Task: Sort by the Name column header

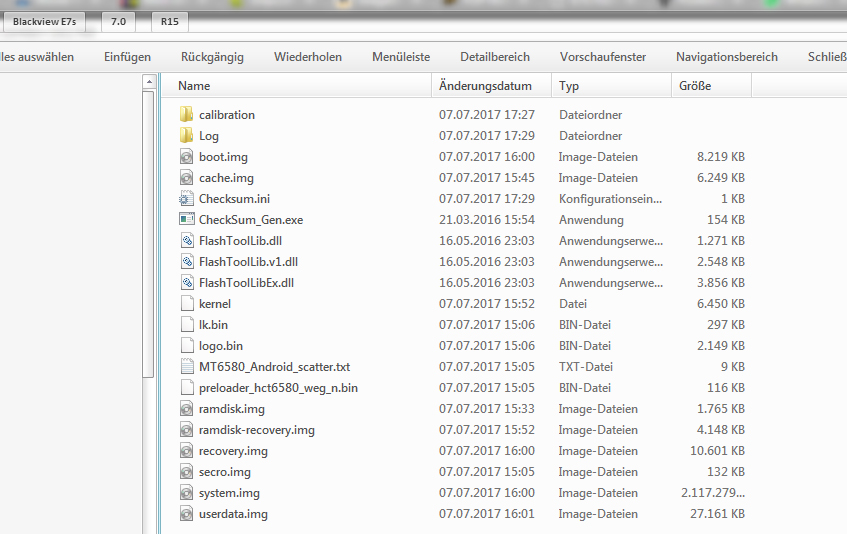Action: [x=297, y=86]
